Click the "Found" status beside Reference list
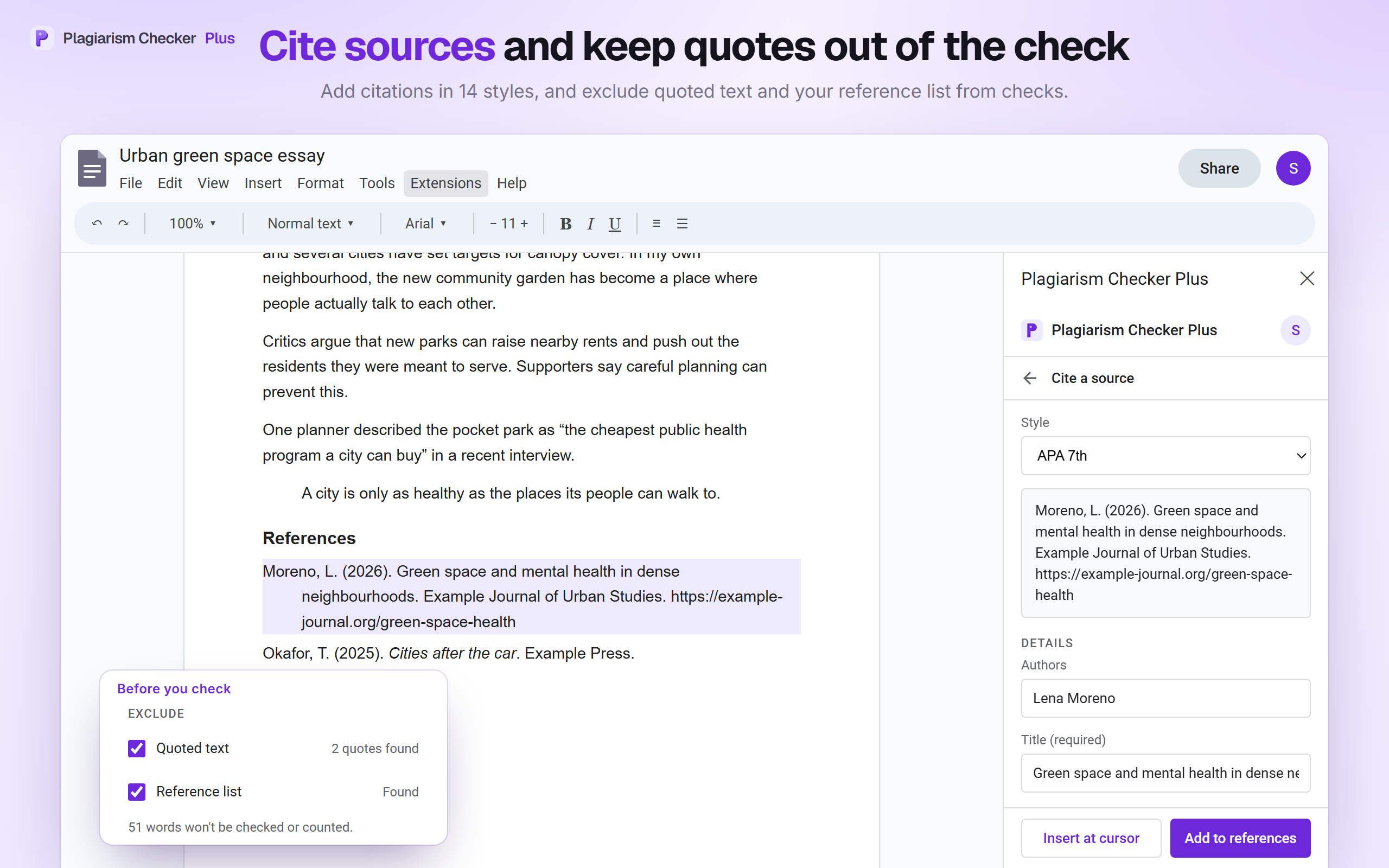The height and width of the screenshot is (868, 1389). pos(400,792)
